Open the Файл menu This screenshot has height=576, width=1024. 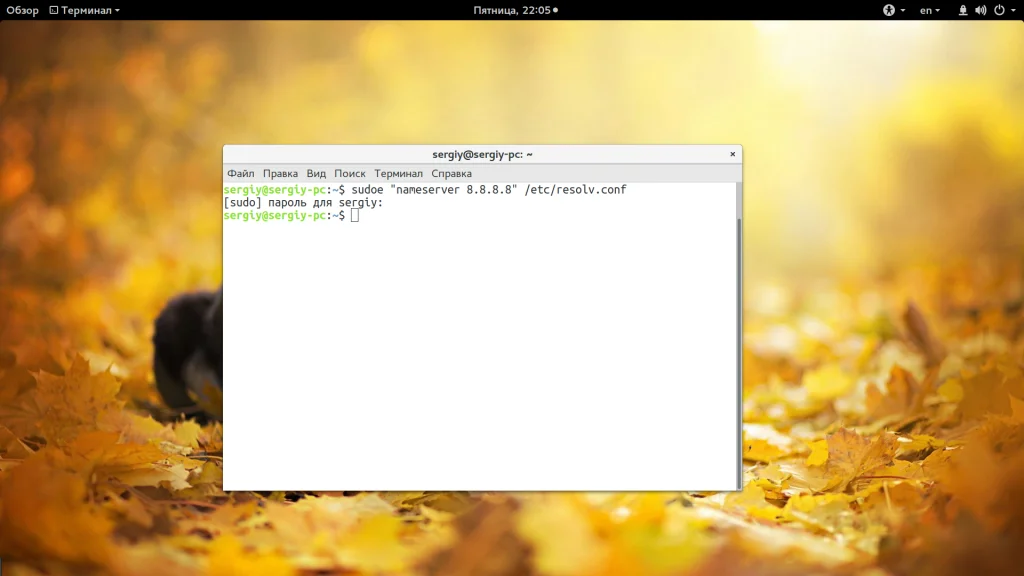[240, 173]
